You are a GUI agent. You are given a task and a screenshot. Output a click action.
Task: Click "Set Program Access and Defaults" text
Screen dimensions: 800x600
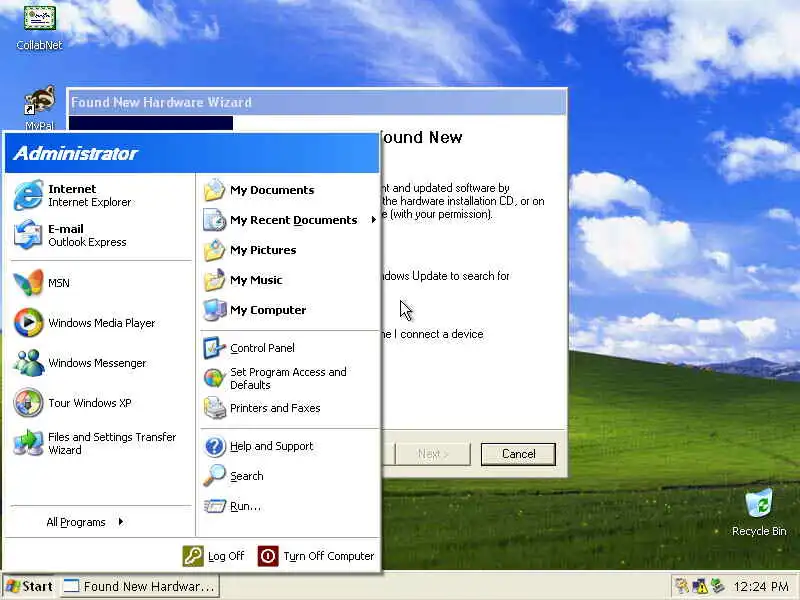point(288,379)
